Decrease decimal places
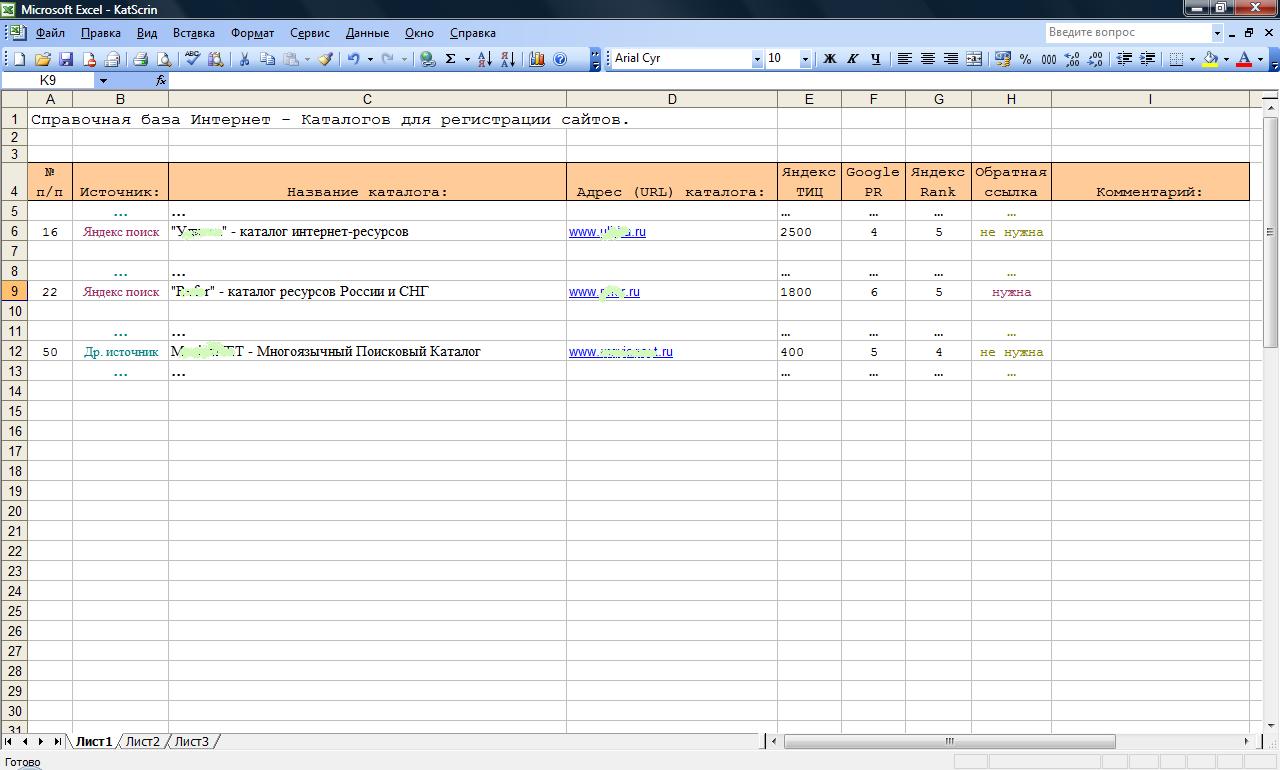1280x770 pixels. click(1094, 59)
